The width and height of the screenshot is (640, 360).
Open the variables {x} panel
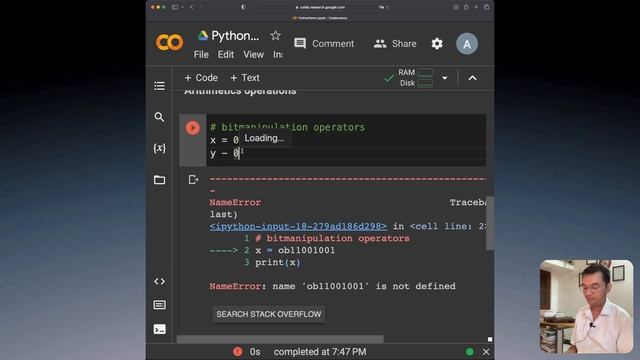tap(160, 148)
